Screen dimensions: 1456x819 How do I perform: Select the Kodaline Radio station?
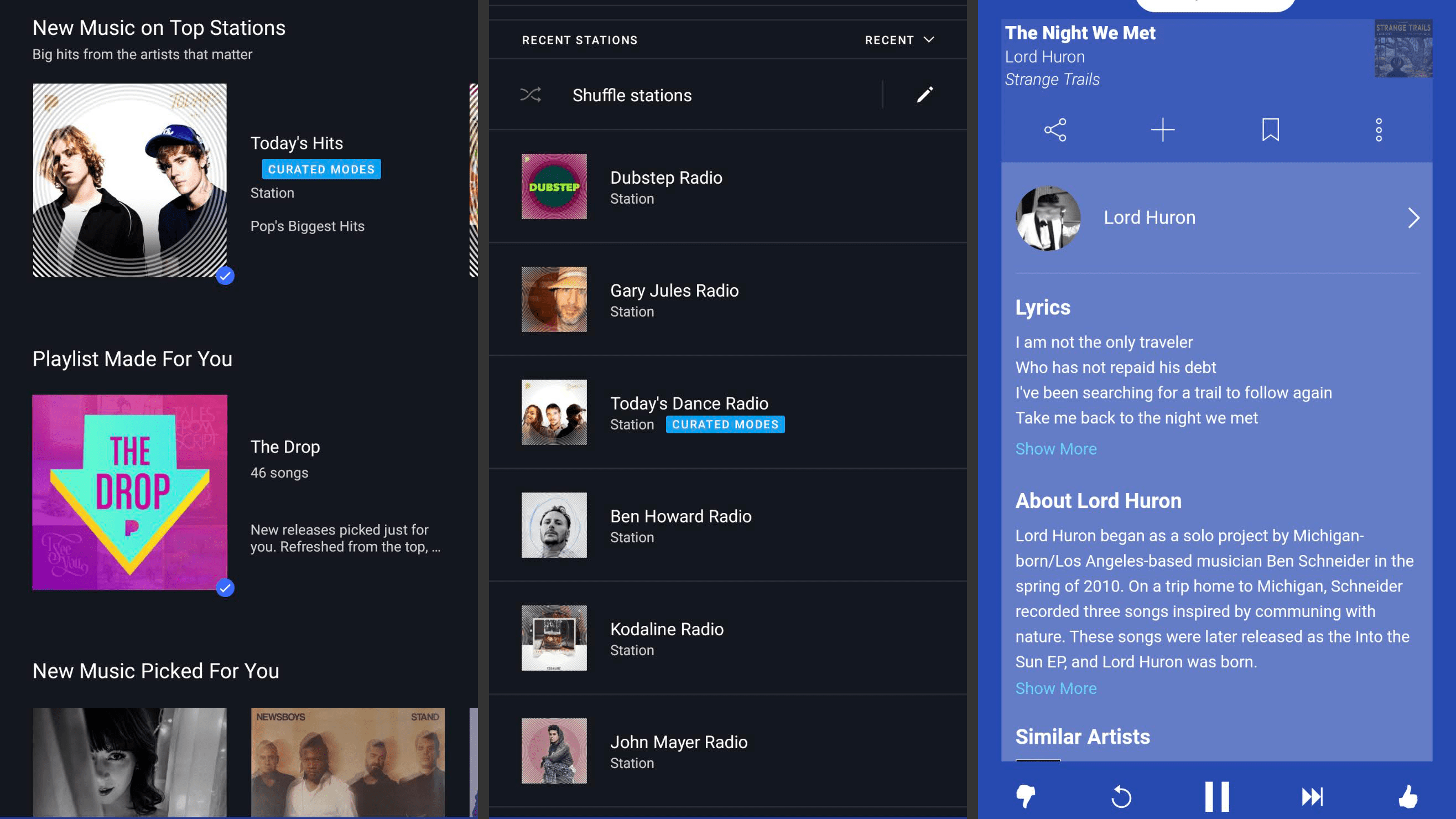(667, 638)
